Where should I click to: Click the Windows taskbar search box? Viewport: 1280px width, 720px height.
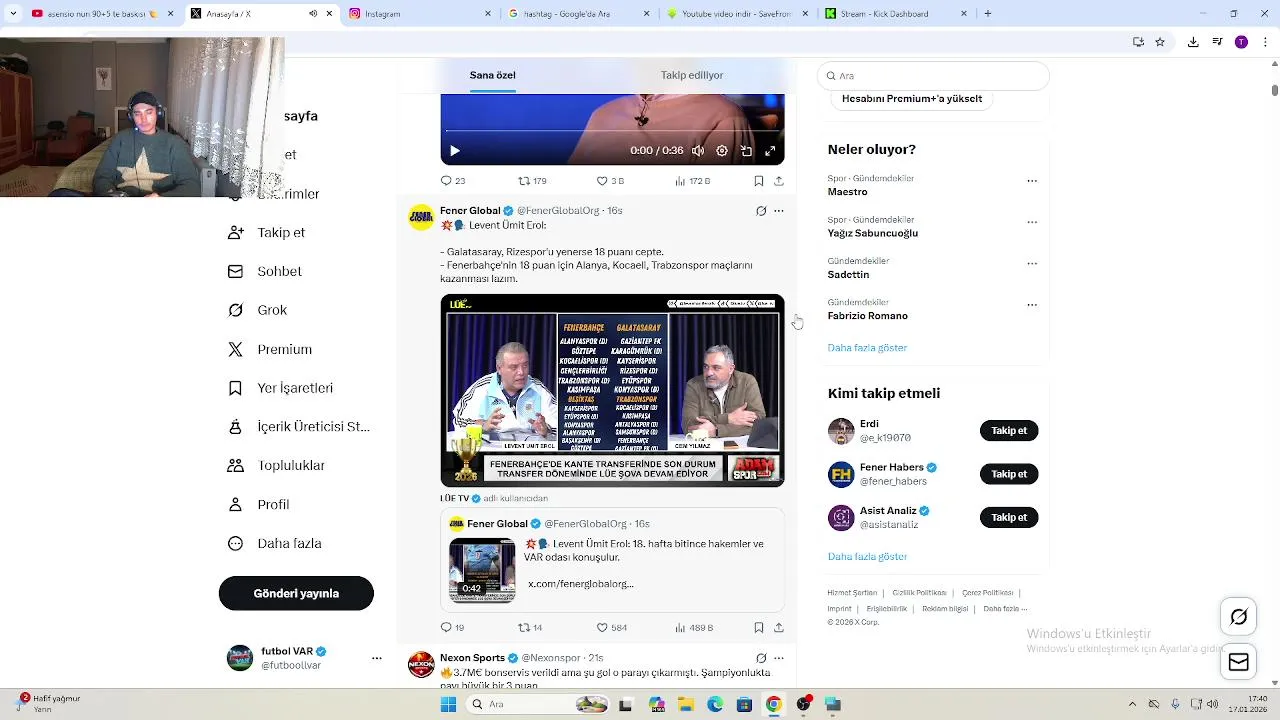pyautogui.click(x=538, y=705)
